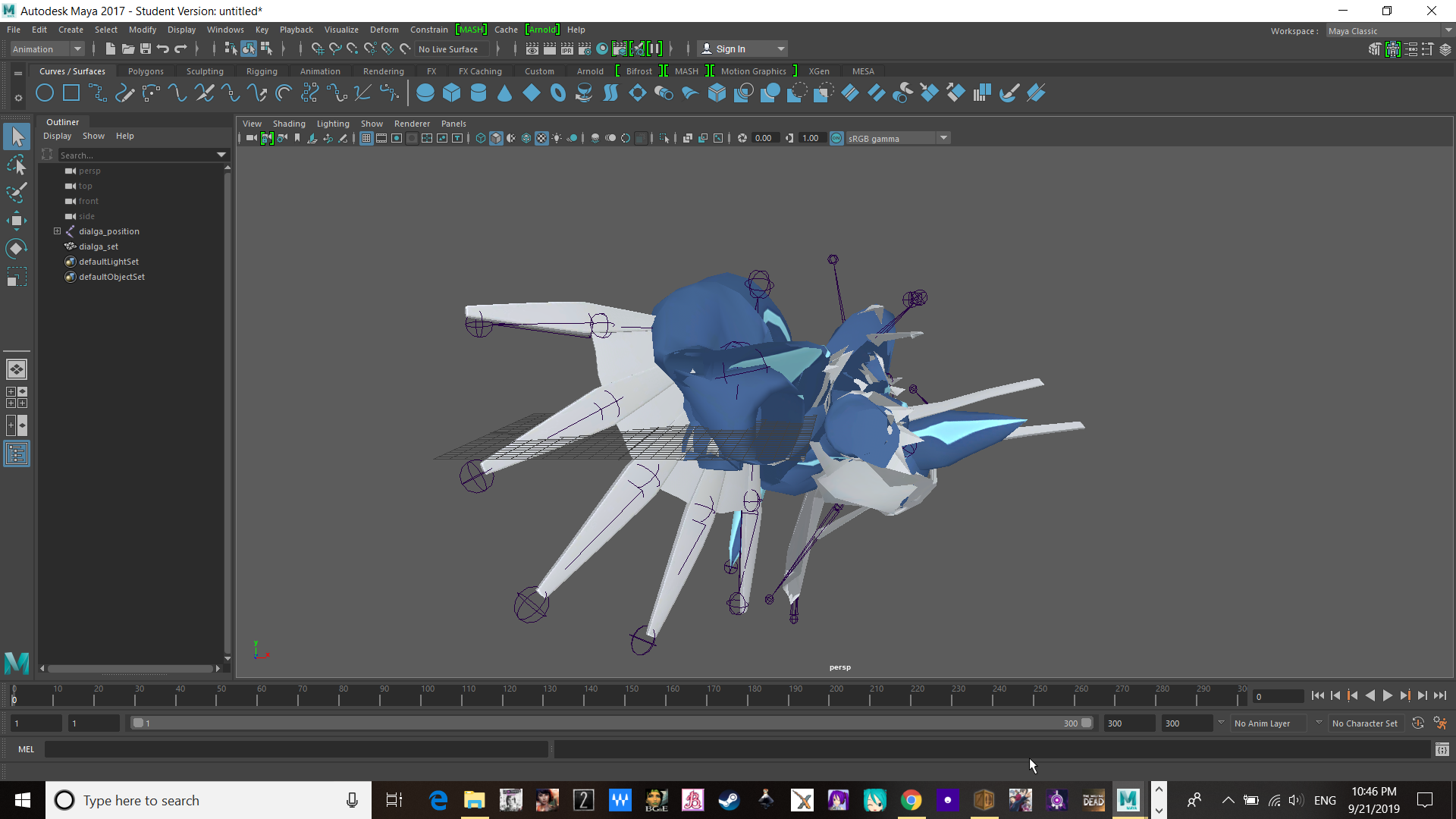
Task: Select the Lasso selection tool in the toolbox
Action: coord(17,165)
